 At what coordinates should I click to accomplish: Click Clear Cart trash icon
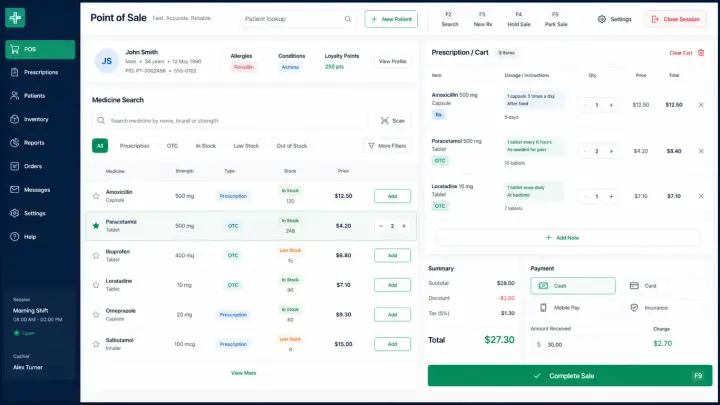[x=701, y=53]
